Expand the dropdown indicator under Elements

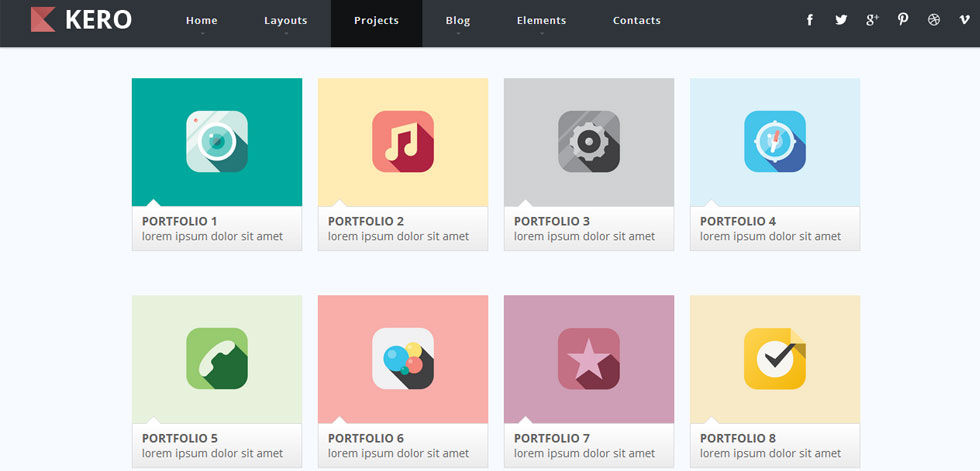[541, 33]
